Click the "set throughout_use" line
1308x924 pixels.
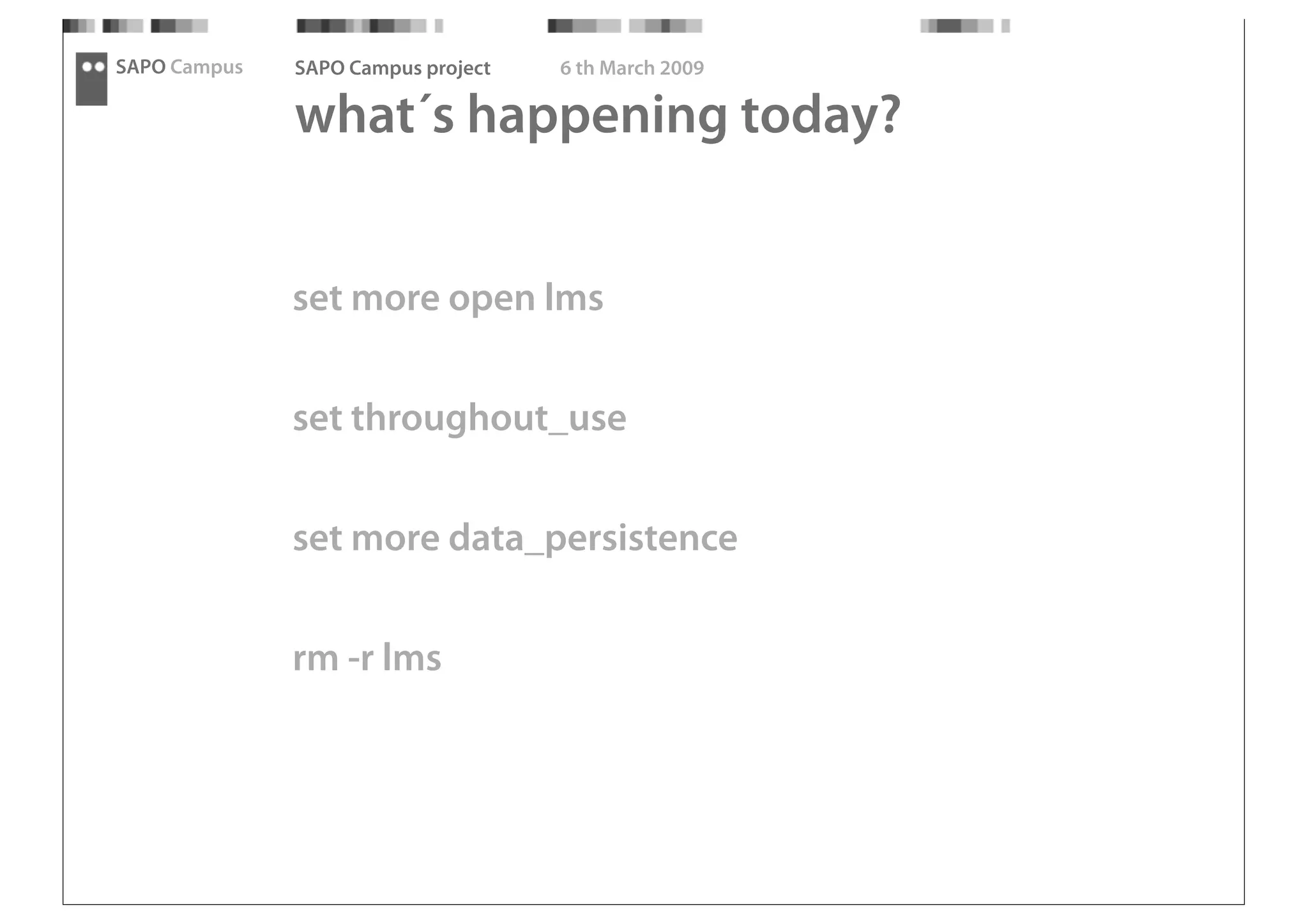tap(459, 419)
